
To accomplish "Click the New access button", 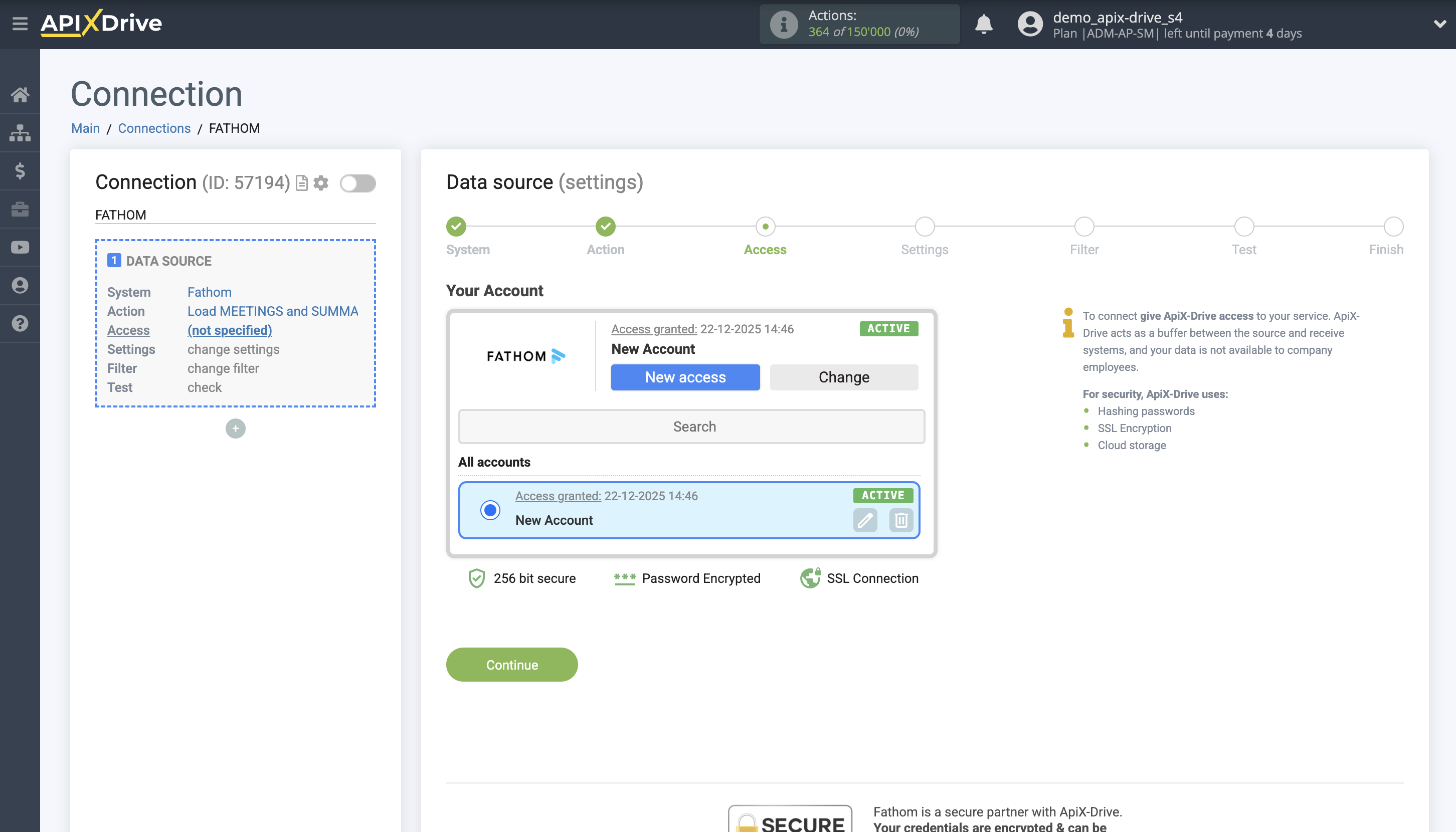I will tap(685, 377).
